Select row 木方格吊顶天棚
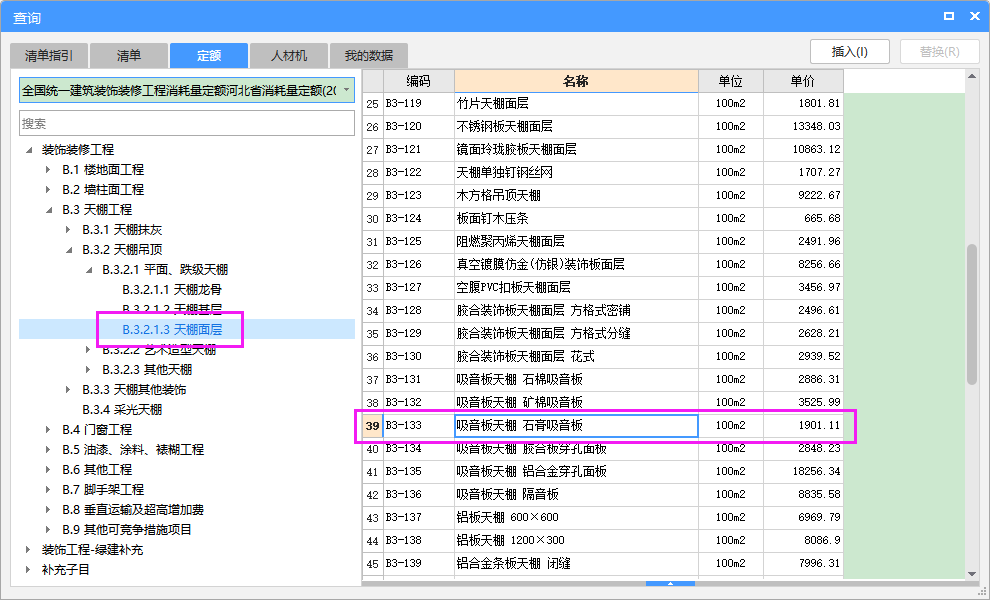 coord(603,196)
